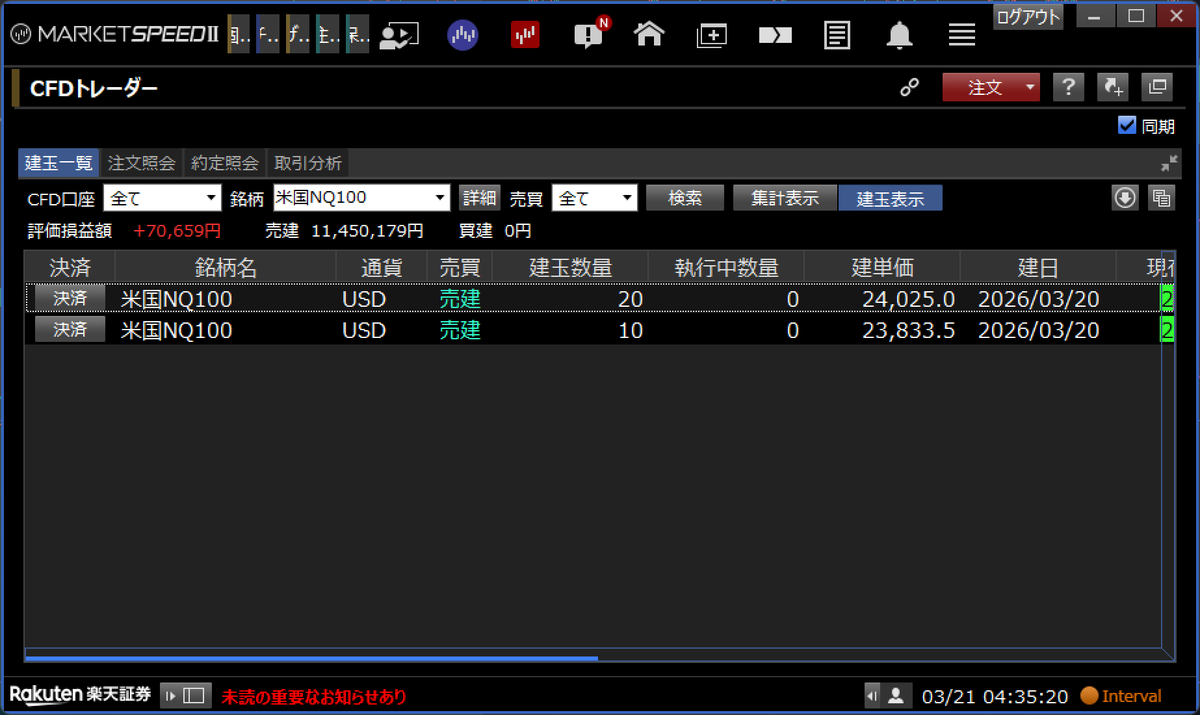Screen dimensions: 1200x715
Task: Toggle the sidebar panel icon beside Rakuten logo
Action: point(184,695)
